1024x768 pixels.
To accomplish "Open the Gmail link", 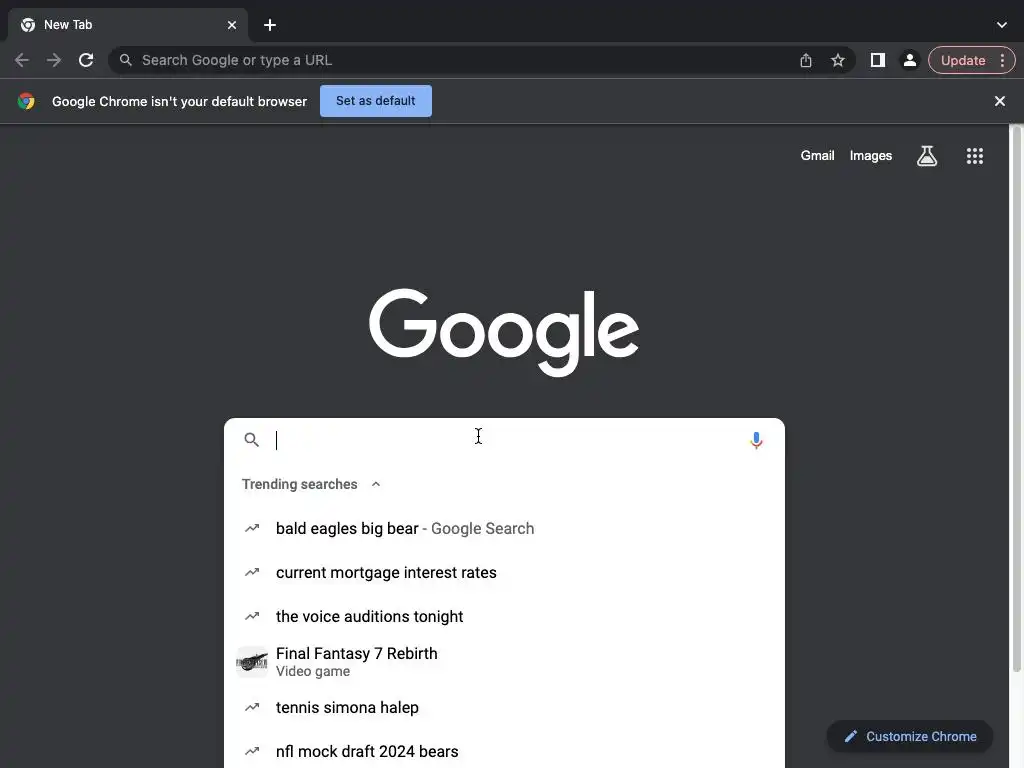I will [817, 155].
